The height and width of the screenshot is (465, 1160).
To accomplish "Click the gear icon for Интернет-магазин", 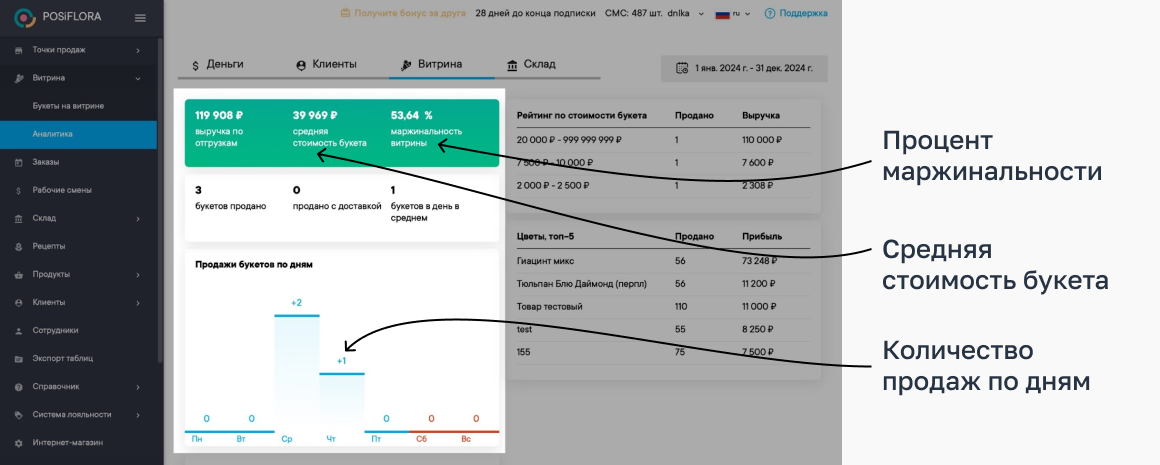I will (19, 442).
